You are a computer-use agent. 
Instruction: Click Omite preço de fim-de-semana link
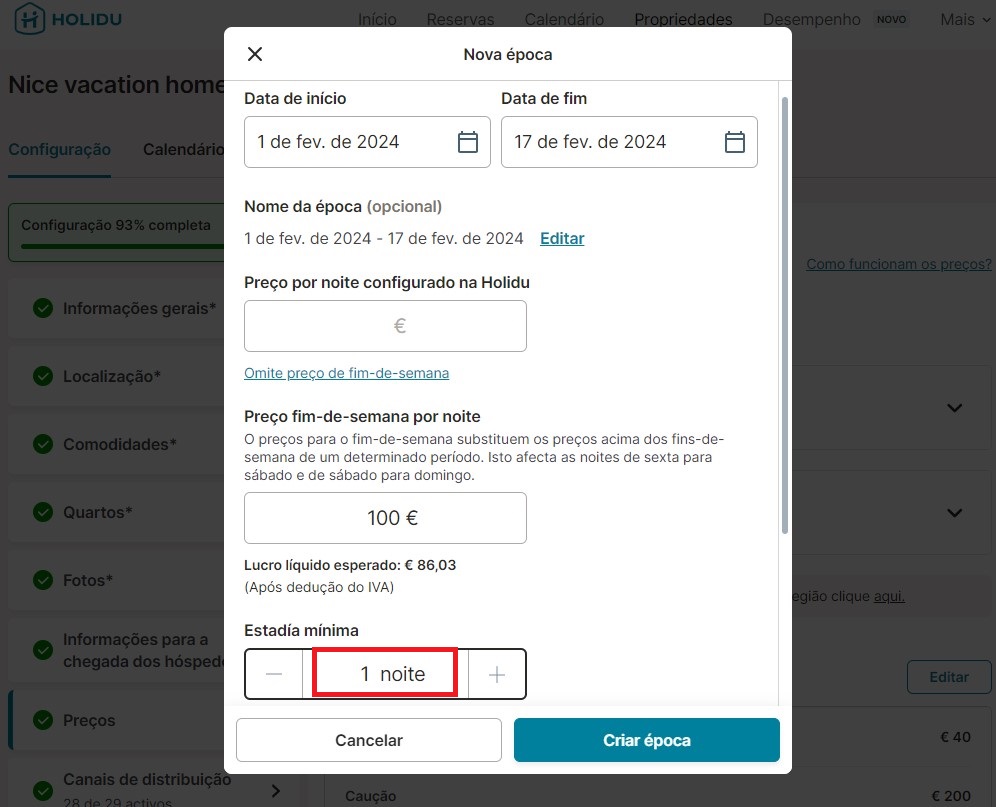(346, 373)
